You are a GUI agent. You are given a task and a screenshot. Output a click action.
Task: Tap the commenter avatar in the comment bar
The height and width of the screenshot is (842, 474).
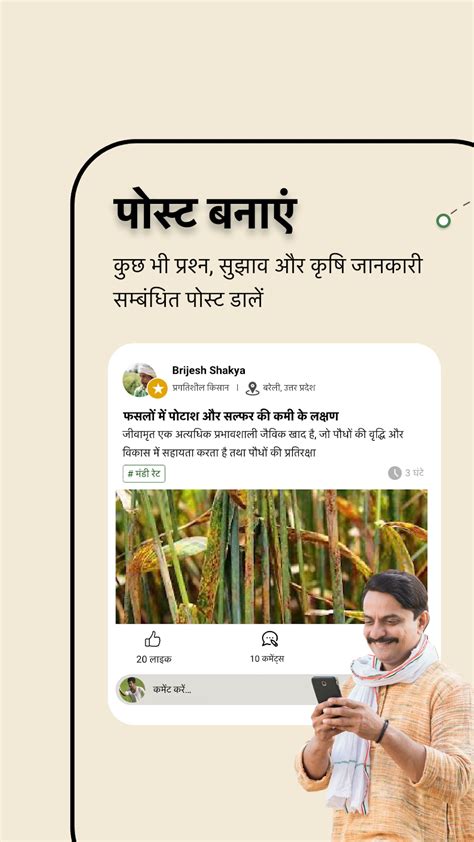(132, 689)
